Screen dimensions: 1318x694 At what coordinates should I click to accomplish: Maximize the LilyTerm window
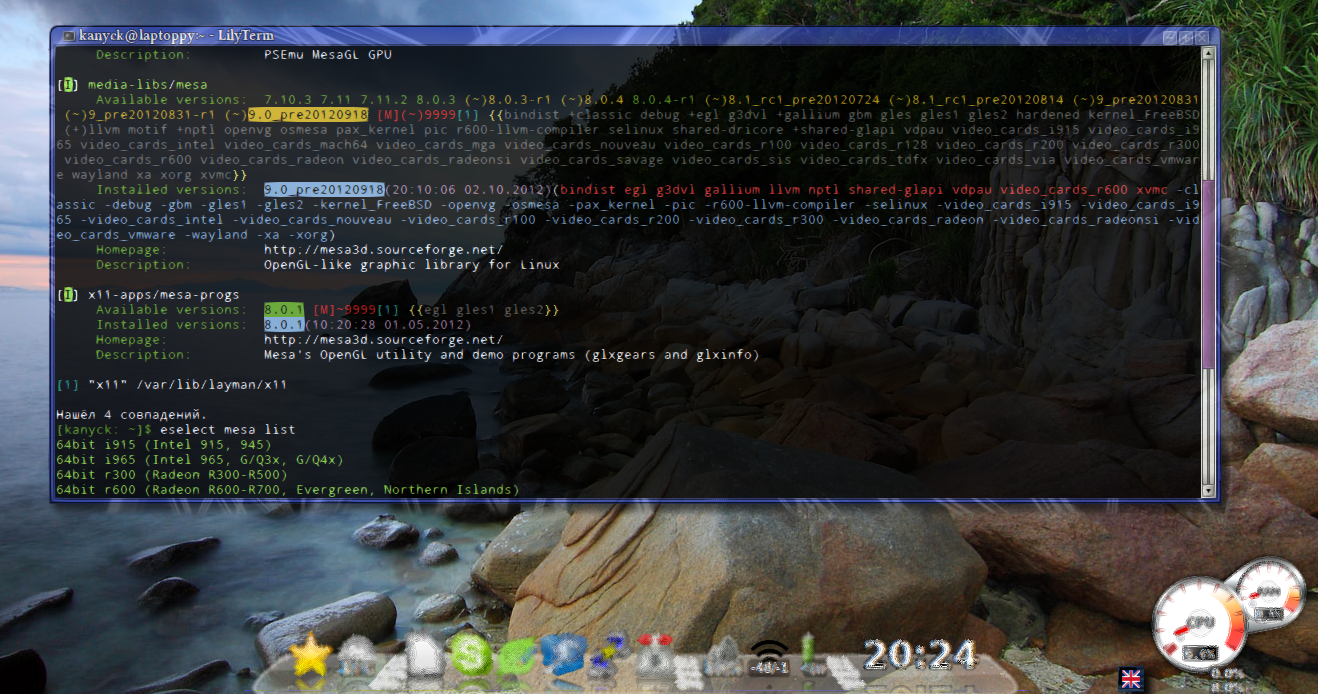click(x=1186, y=36)
